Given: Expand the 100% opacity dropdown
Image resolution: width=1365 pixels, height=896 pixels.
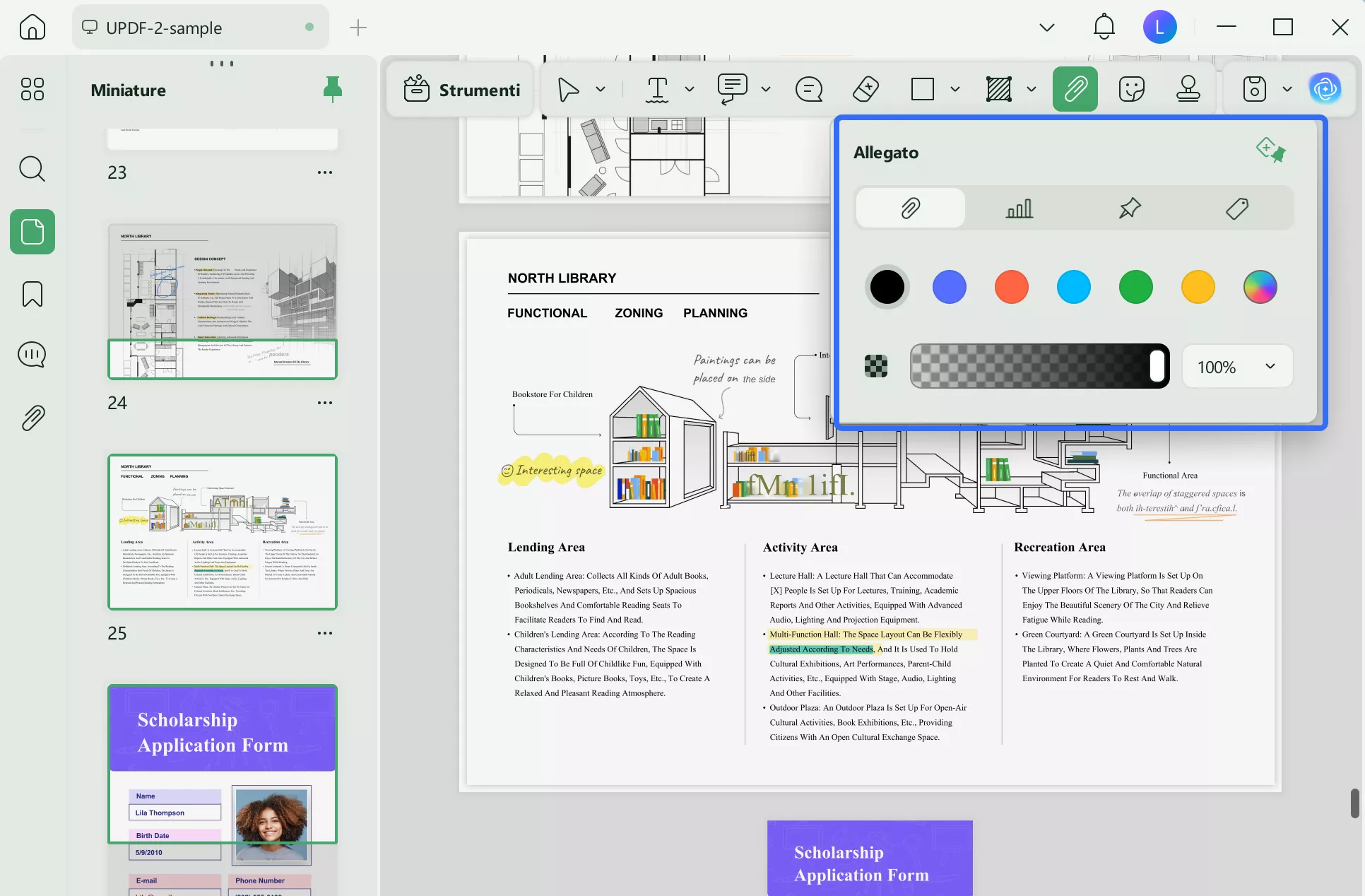Looking at the screenshot, I should point(1270,366).
